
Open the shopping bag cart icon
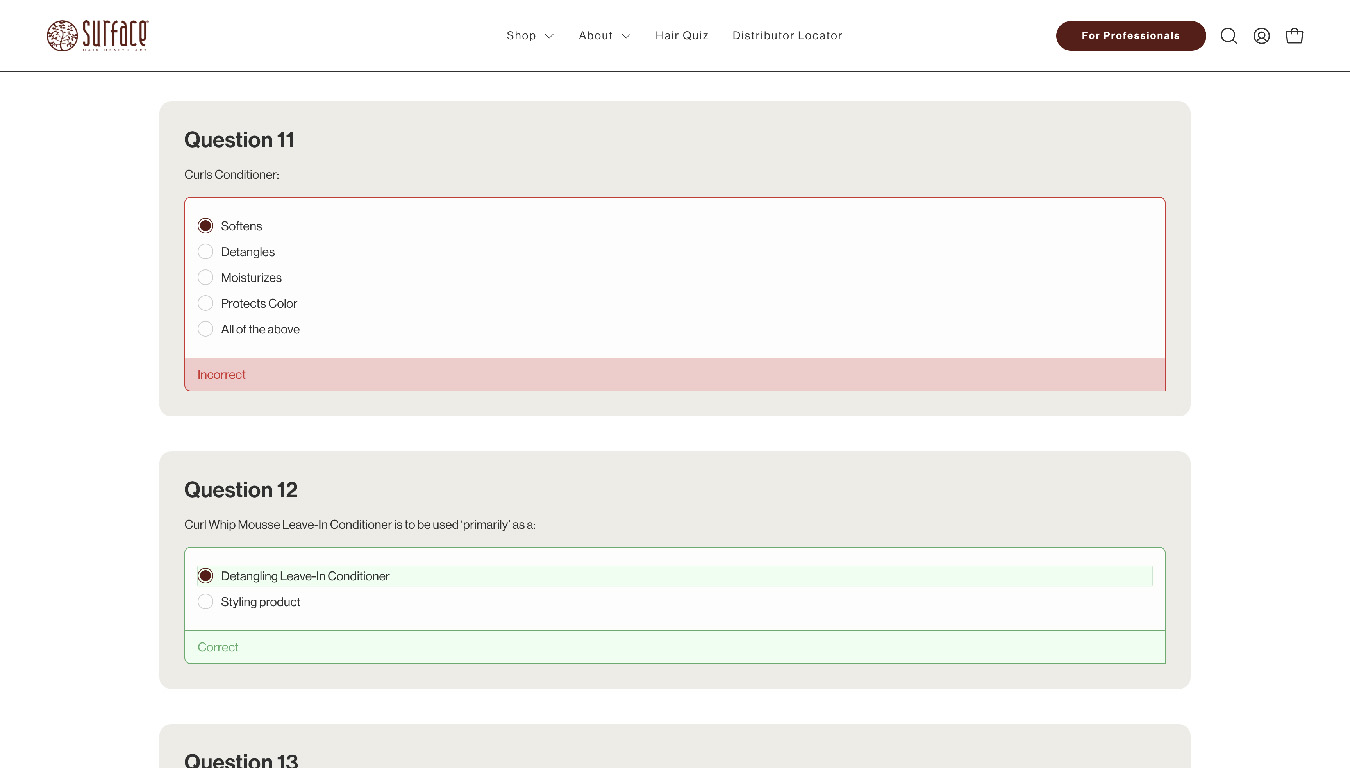1294,36
